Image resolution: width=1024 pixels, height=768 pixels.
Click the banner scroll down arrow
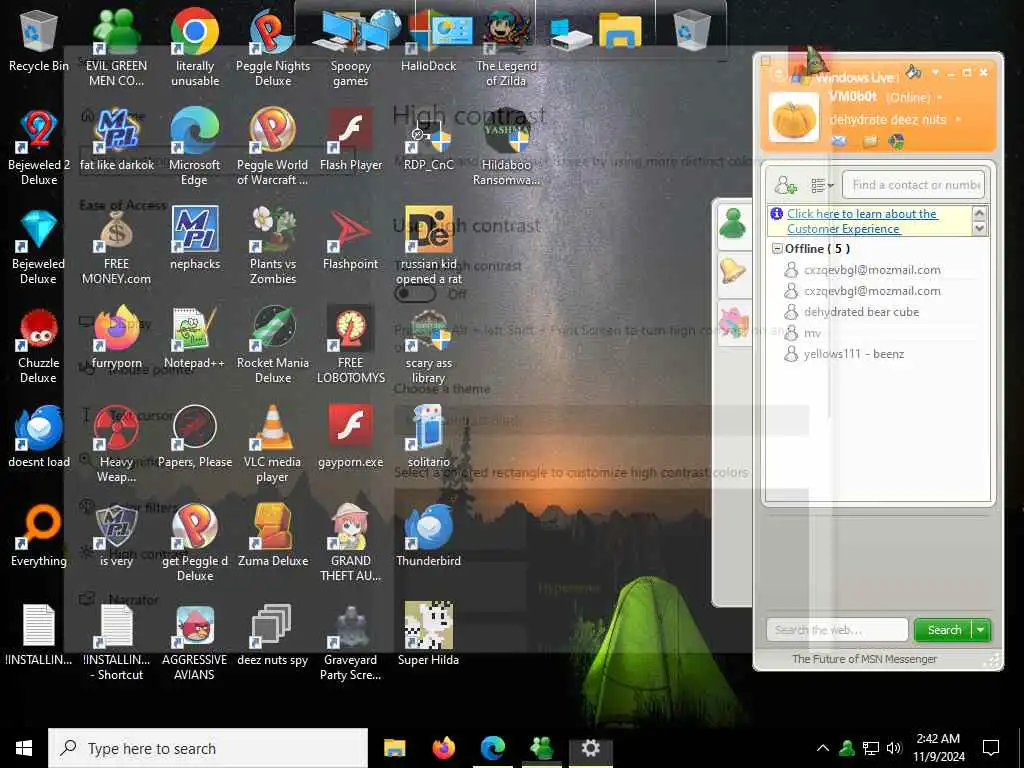979,228
